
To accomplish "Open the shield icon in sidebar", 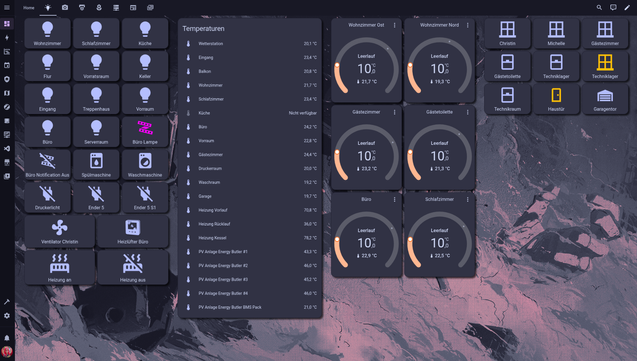I will 7,79.
